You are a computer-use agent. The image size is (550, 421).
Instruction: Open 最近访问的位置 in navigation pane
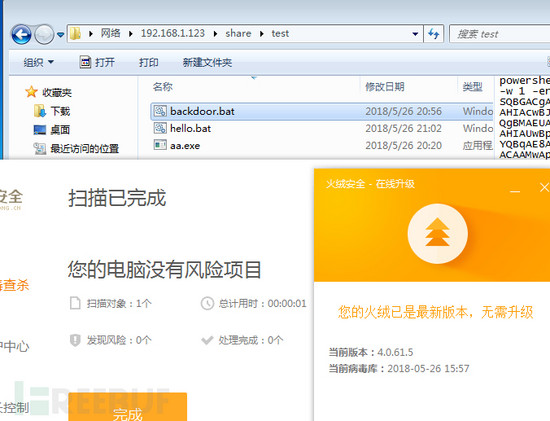pyautogui.click(x=76, y=148)
